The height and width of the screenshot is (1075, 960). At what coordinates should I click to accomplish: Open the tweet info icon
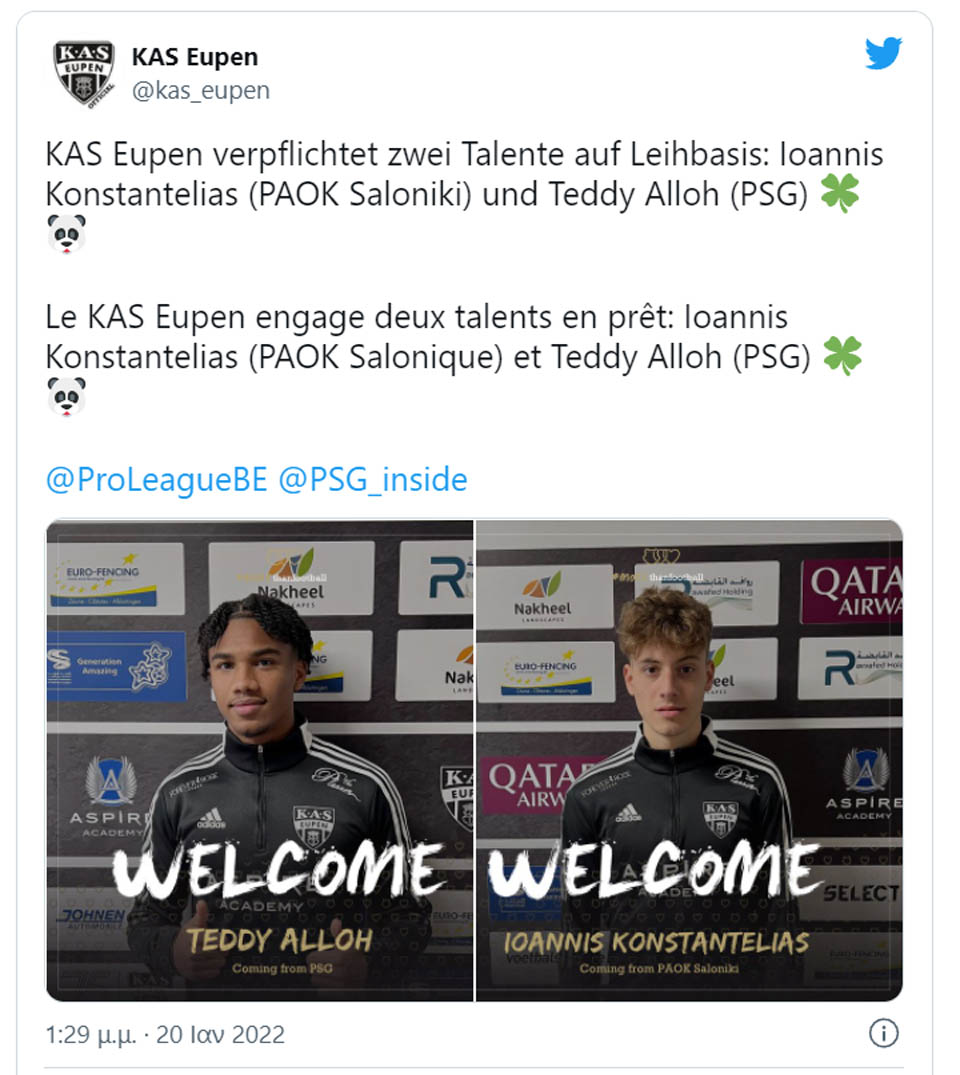(x=883, y=1034)
